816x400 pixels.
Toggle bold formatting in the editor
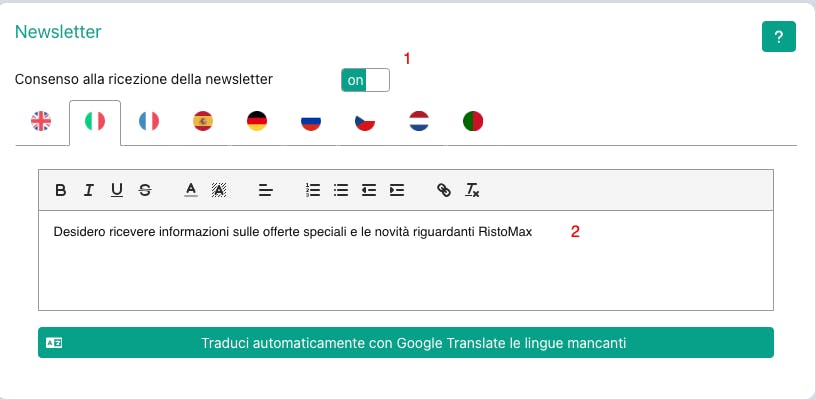[x=60, y=190]
